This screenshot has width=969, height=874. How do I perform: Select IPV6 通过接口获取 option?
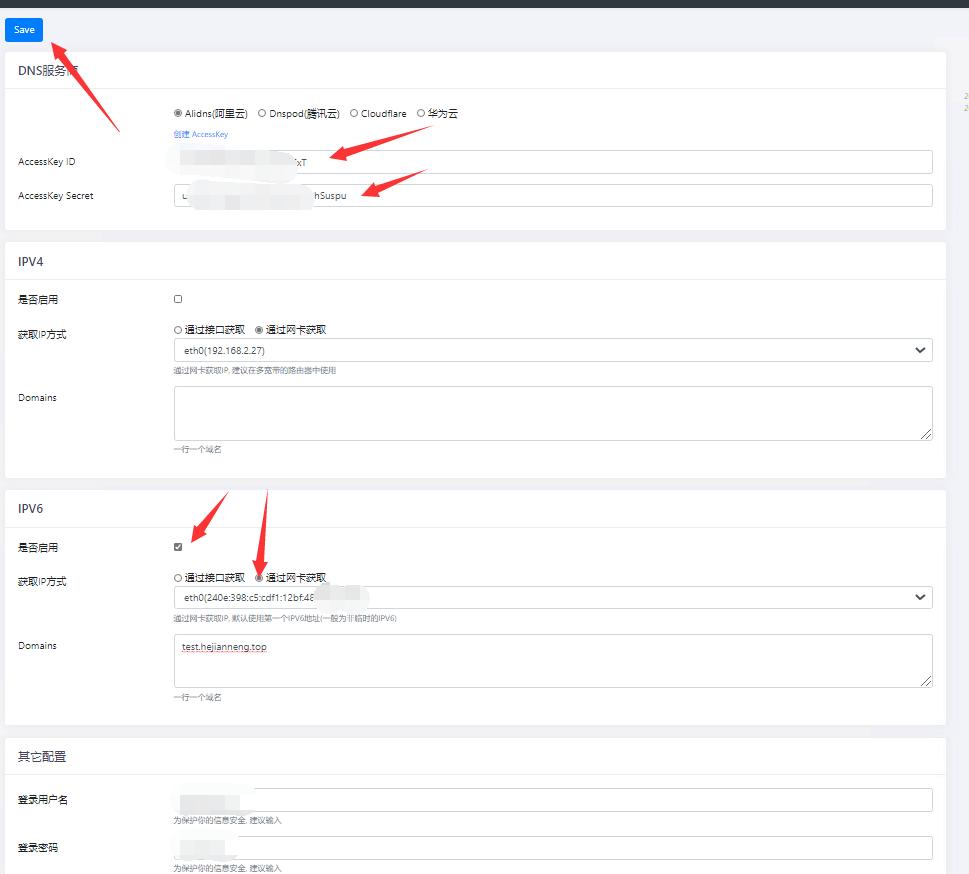178,578
